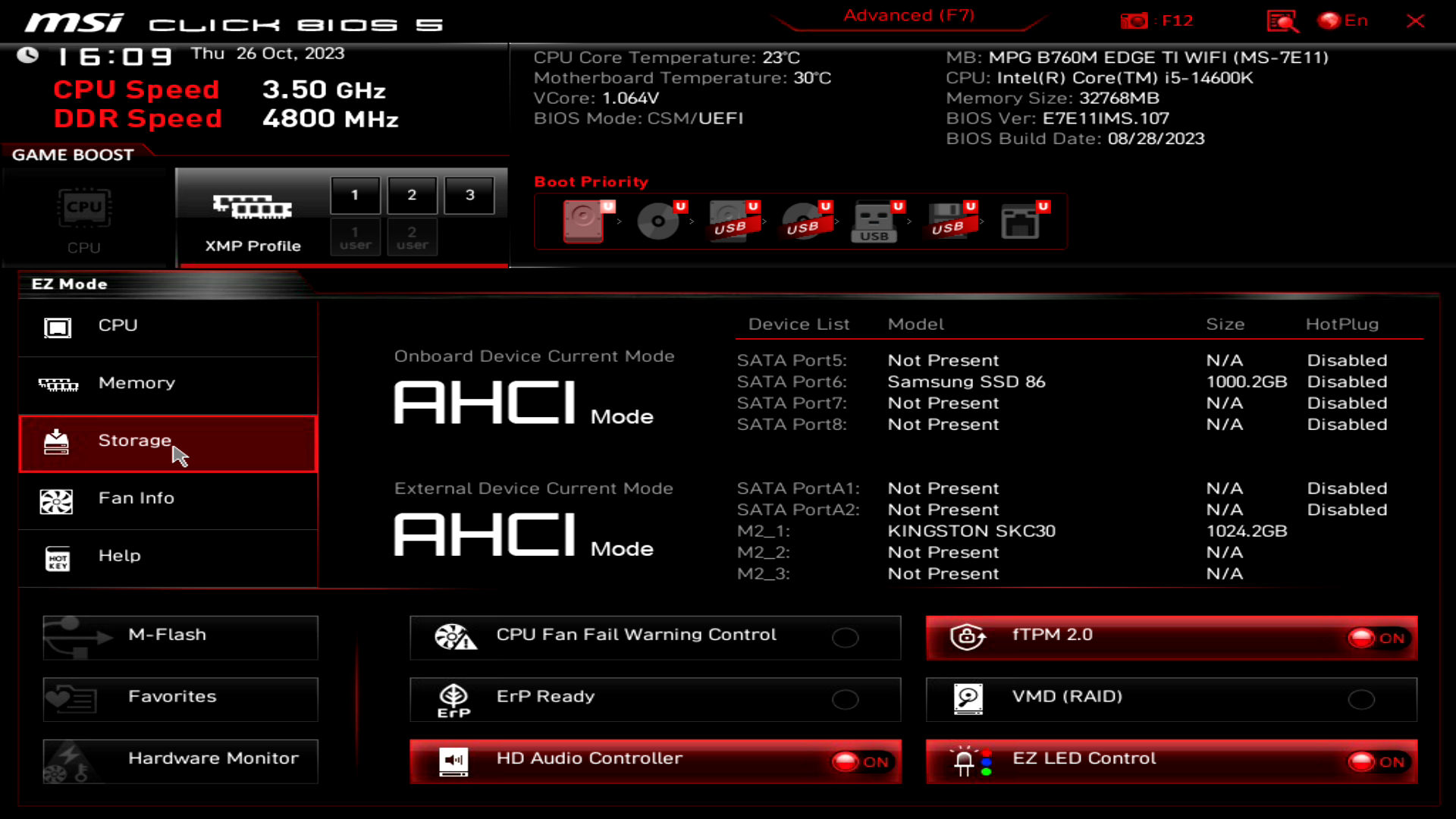Enable CPU Fan Fail Warning Control
The height and width of the screenshot is (819, 1456).
[x=845, y=638]
